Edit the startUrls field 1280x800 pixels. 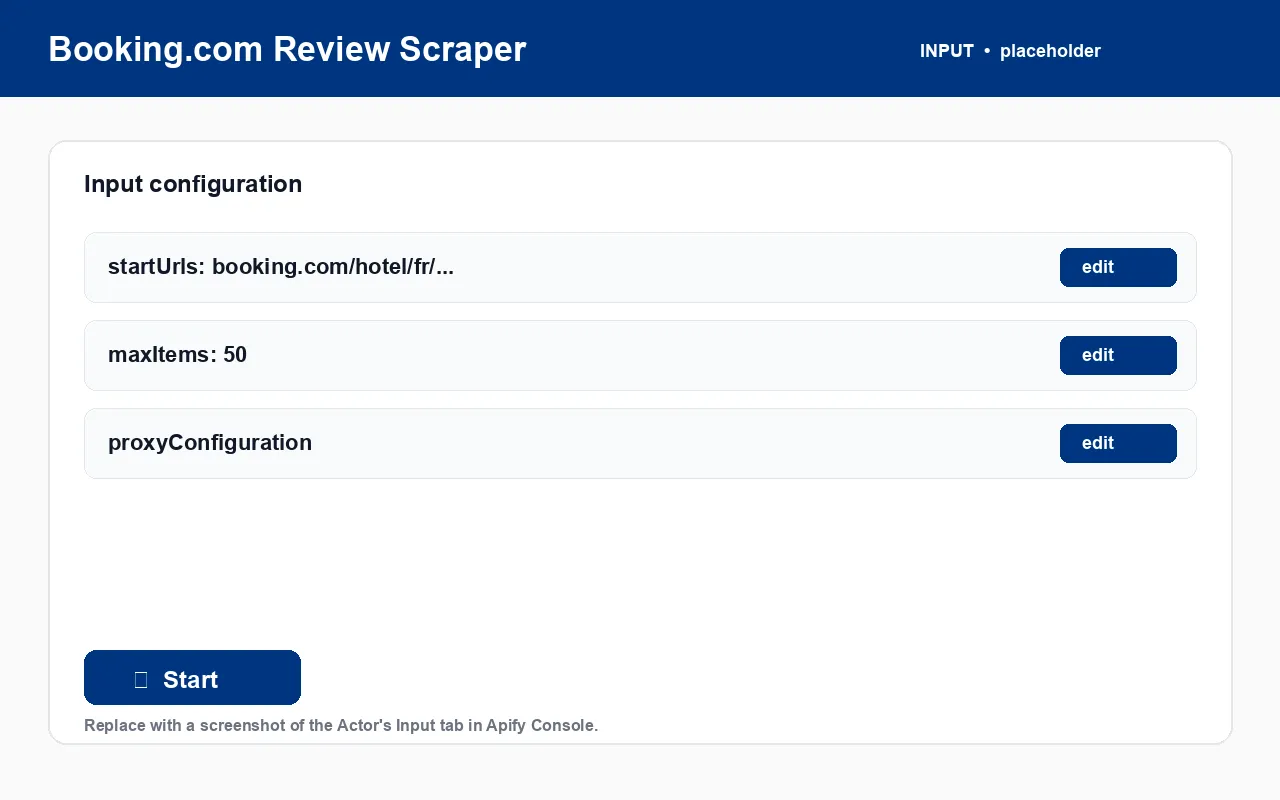(1118, 267)
